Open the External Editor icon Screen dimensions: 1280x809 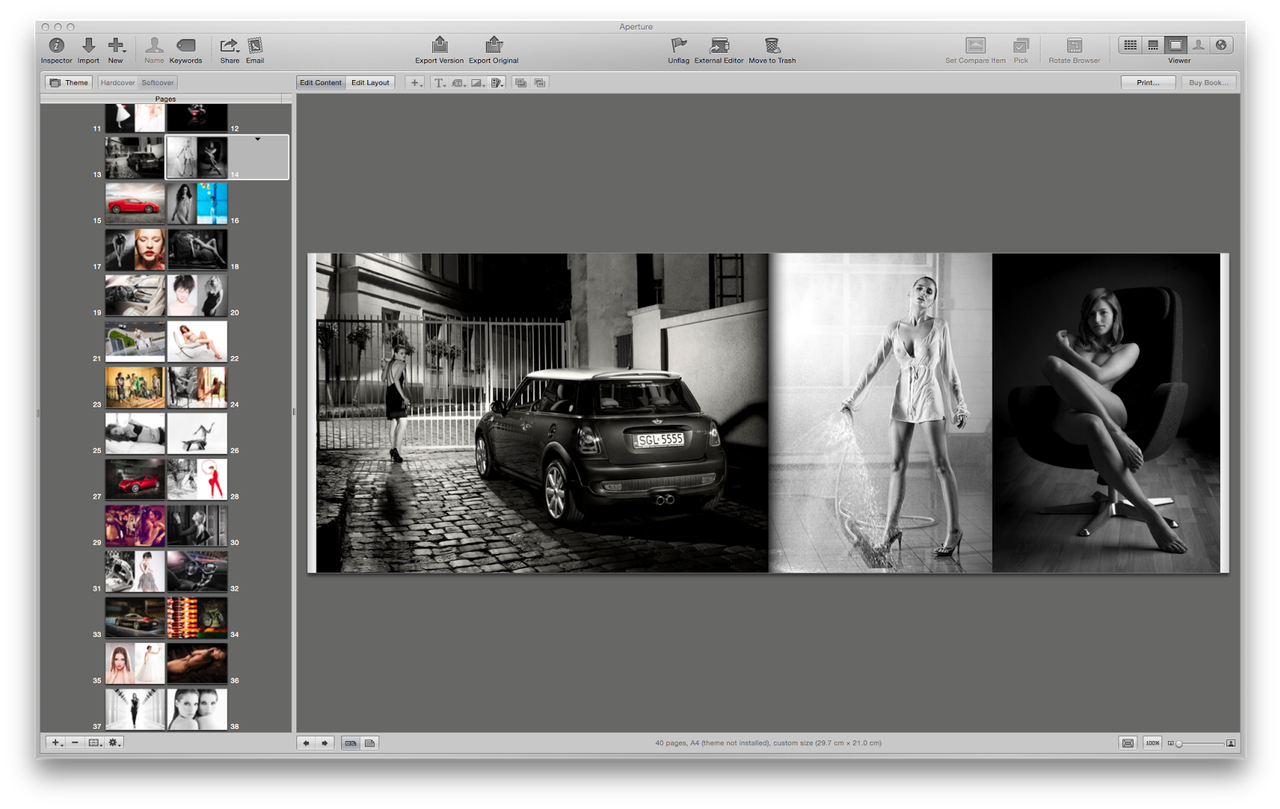(719, 45)
